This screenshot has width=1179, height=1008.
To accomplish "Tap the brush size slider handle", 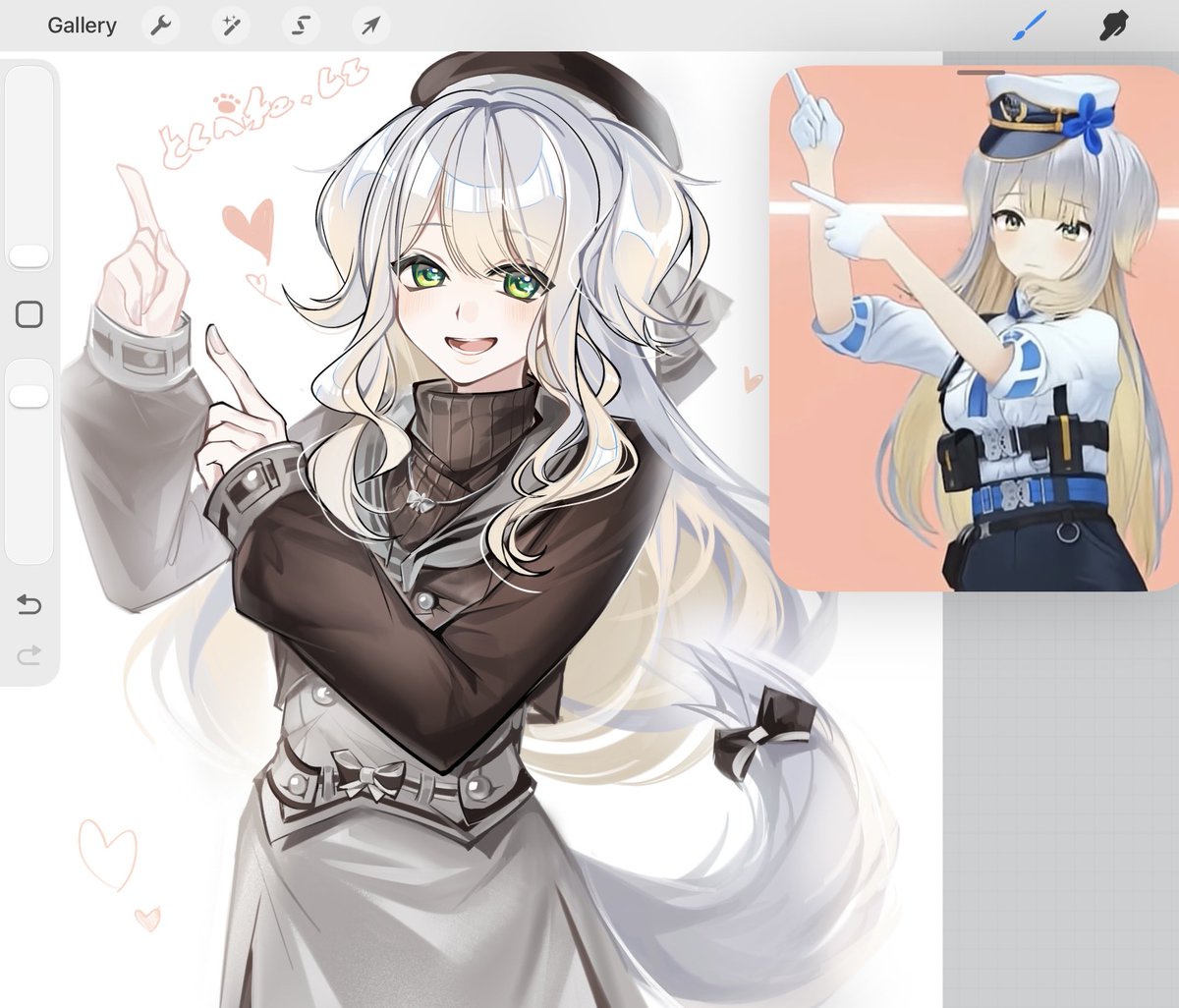I will (x=29, y=256).
